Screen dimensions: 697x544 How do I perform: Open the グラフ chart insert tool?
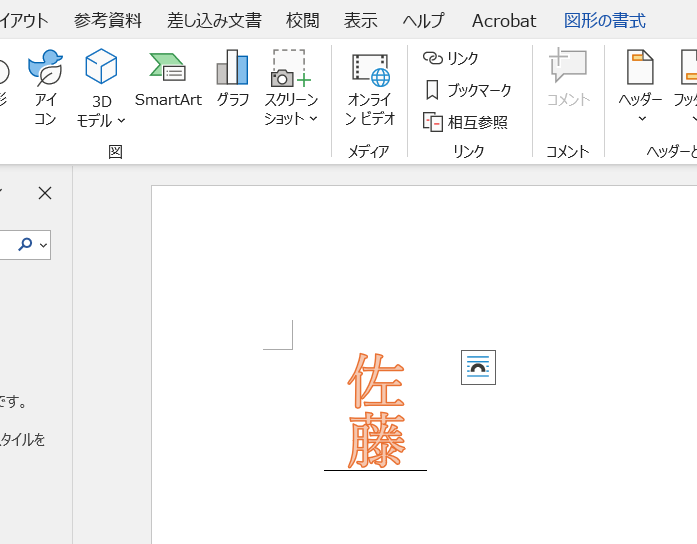click(232, 82)
